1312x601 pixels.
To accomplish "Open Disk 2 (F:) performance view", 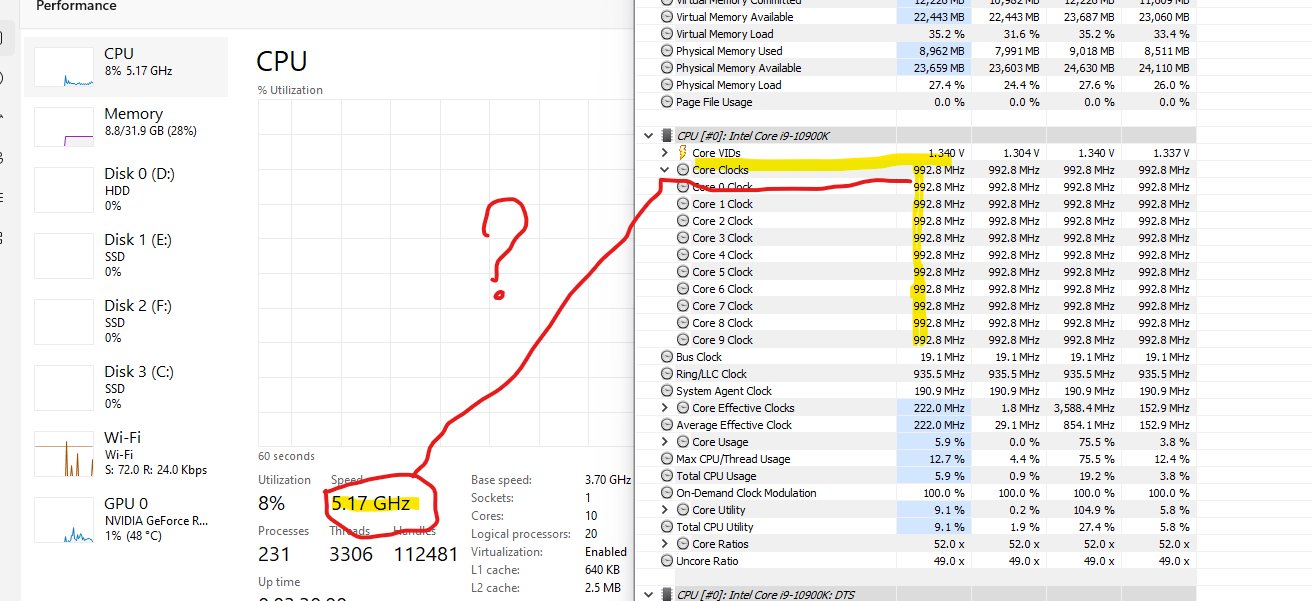I will tap(127, 321).
